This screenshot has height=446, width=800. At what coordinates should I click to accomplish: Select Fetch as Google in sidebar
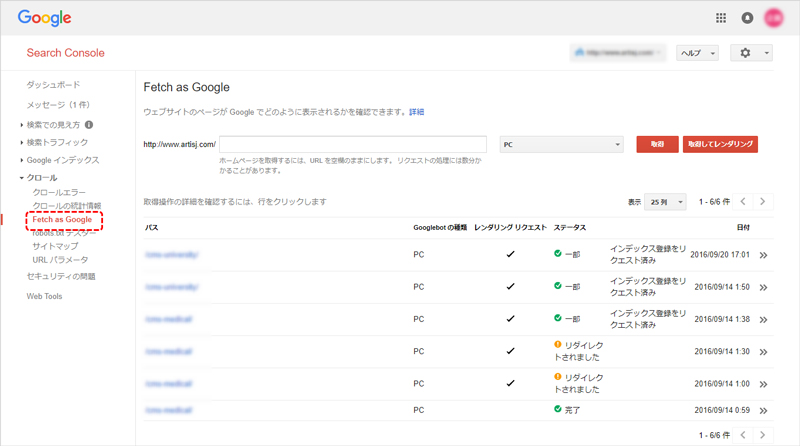point(62,219)
